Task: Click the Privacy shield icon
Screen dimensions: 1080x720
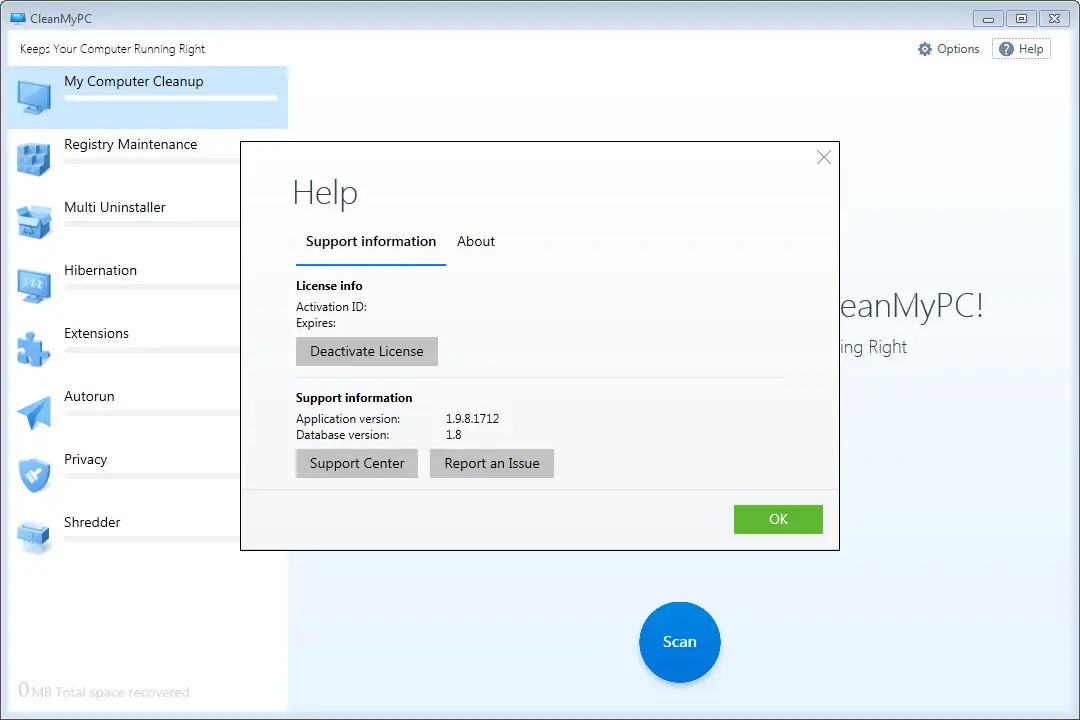Action: point(34,475)
